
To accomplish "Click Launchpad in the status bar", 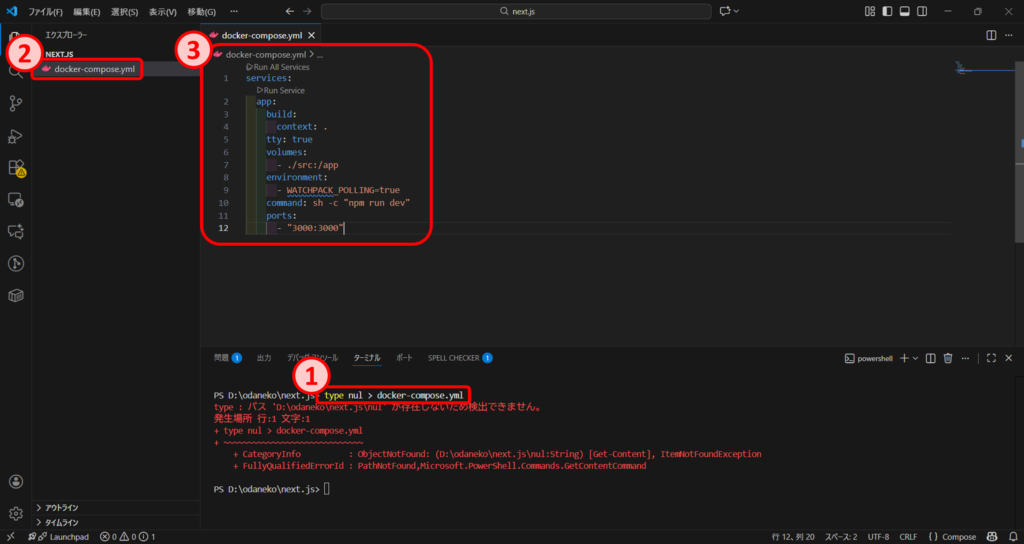I will pyautogui.click(x=63, y=537).
